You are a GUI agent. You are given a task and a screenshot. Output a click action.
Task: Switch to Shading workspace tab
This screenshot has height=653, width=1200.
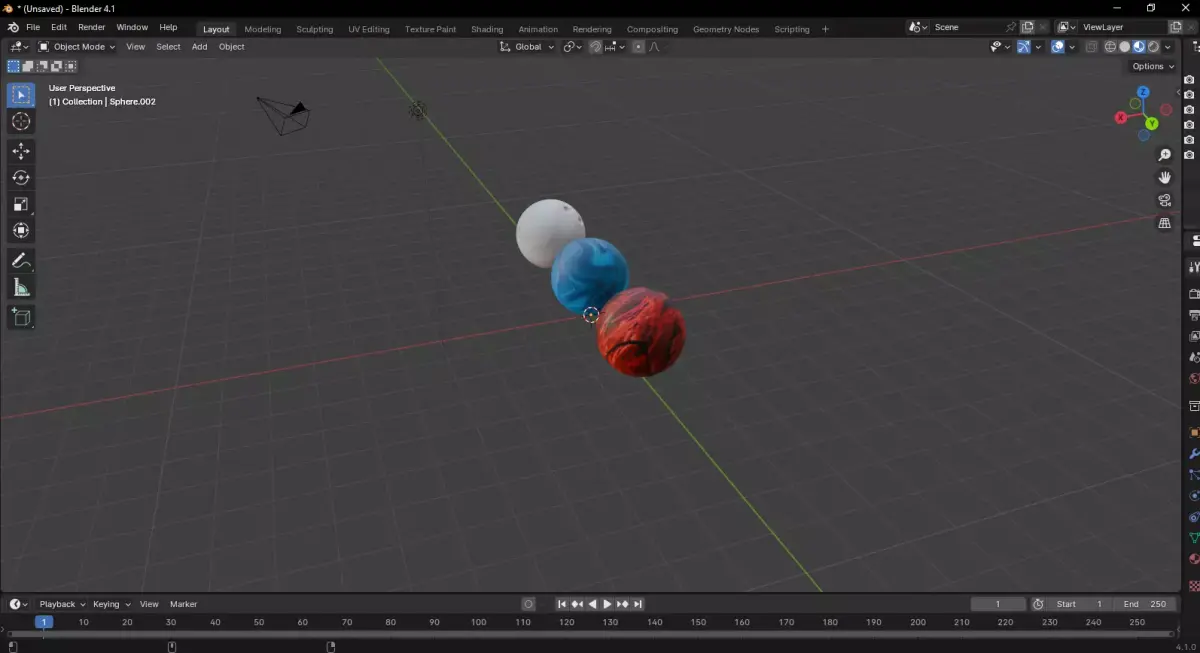[487, 29]
